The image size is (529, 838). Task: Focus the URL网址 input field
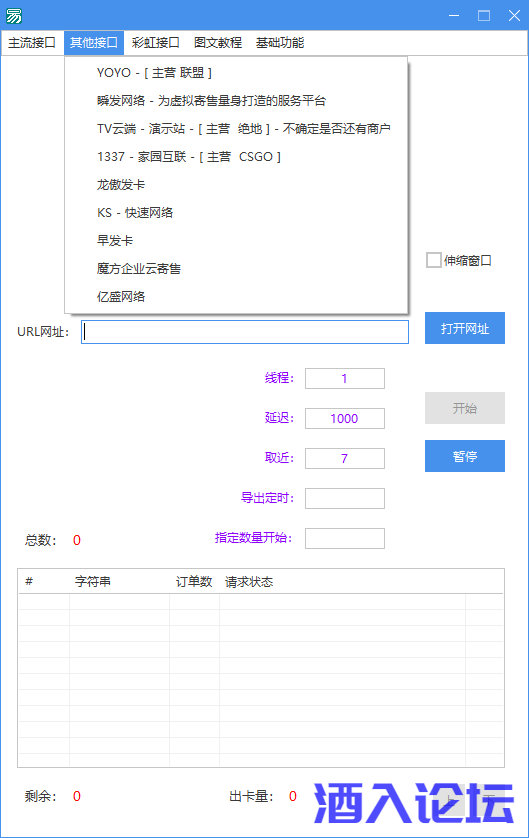245,332
